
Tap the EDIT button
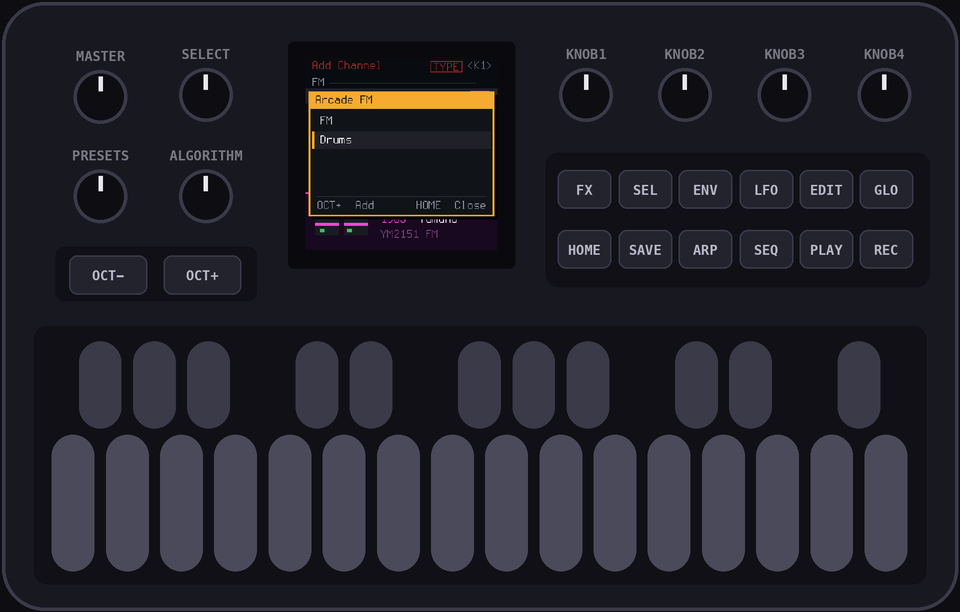[x=826, y=190]
